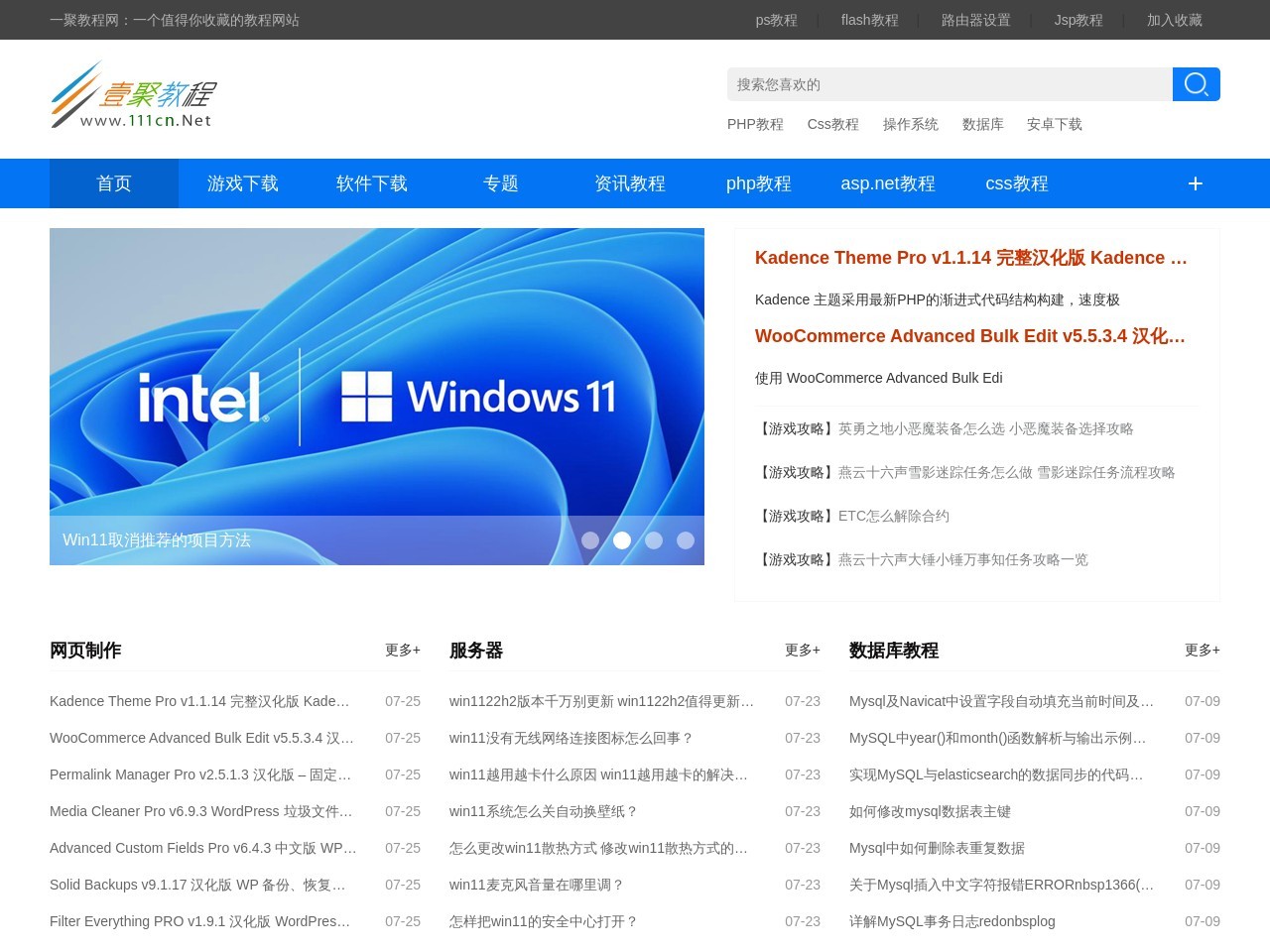This screenshot has width=1270, height=952.
Task: Open the ETC怎么解除合约 article
Action: [x=893, y=516]
